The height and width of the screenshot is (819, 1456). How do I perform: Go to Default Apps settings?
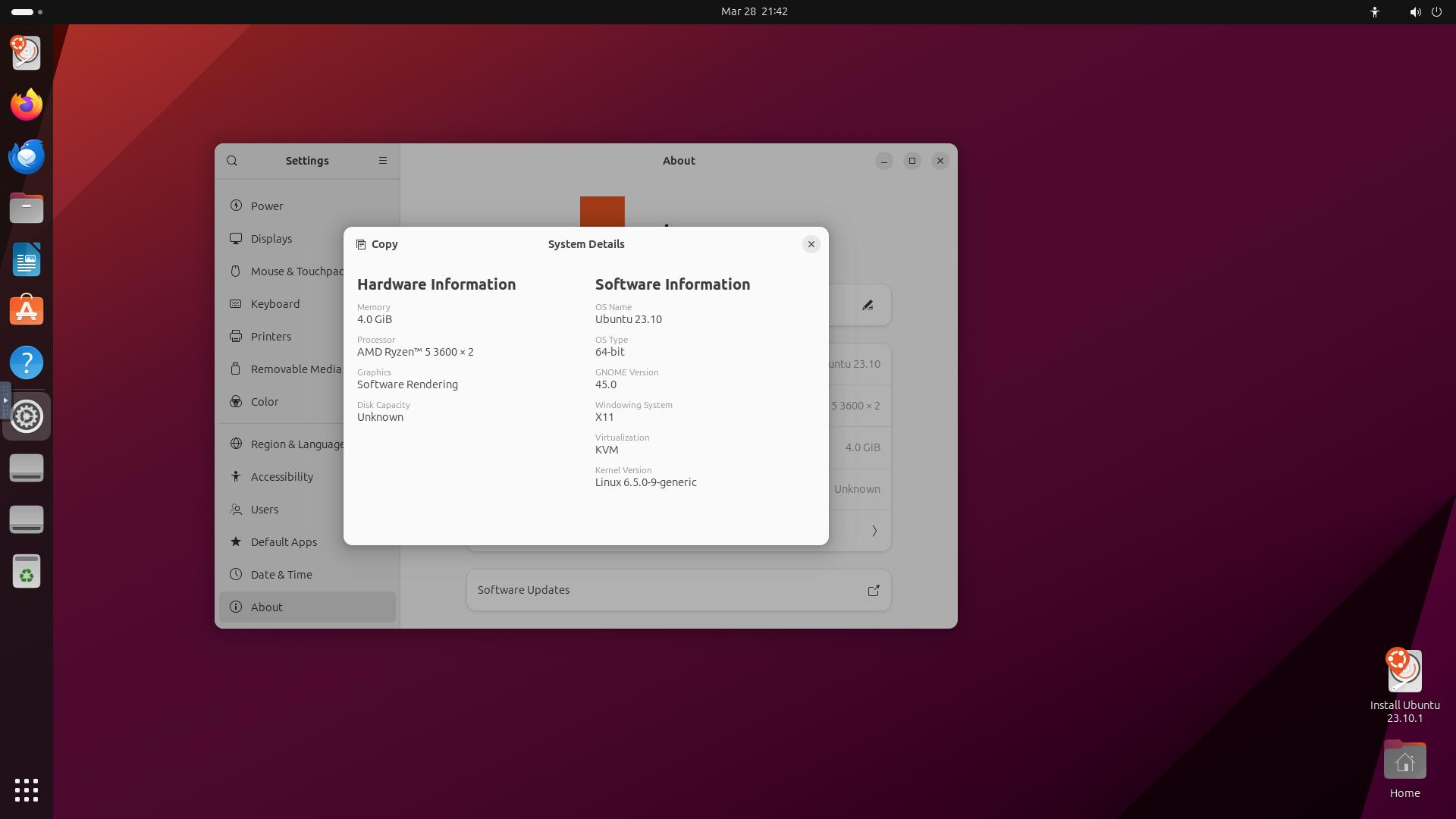tap(307, 542)
